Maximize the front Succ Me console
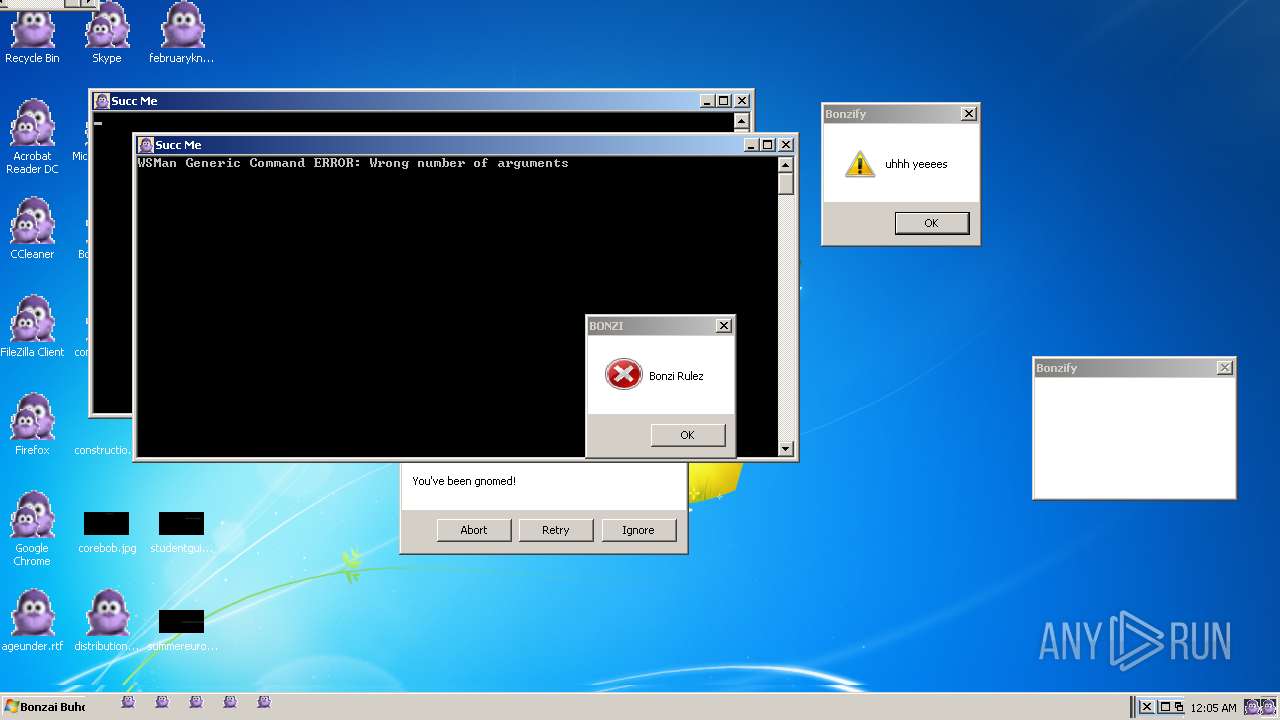 click(x=767, y=145)
